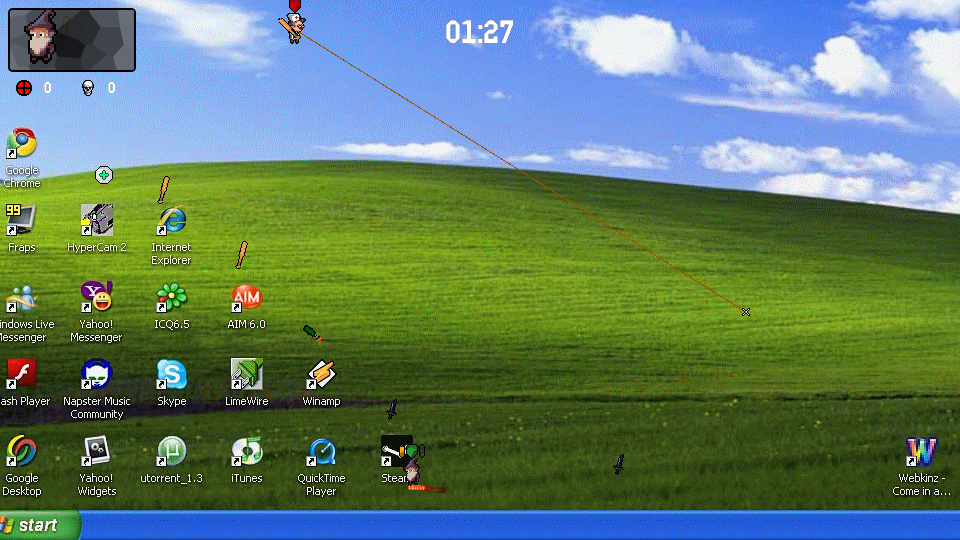Image resolution: width=960 pixels, height=540 pixels.
Task: Click the Yahoo! Messenger shortcut
Action: click(96, 298)
